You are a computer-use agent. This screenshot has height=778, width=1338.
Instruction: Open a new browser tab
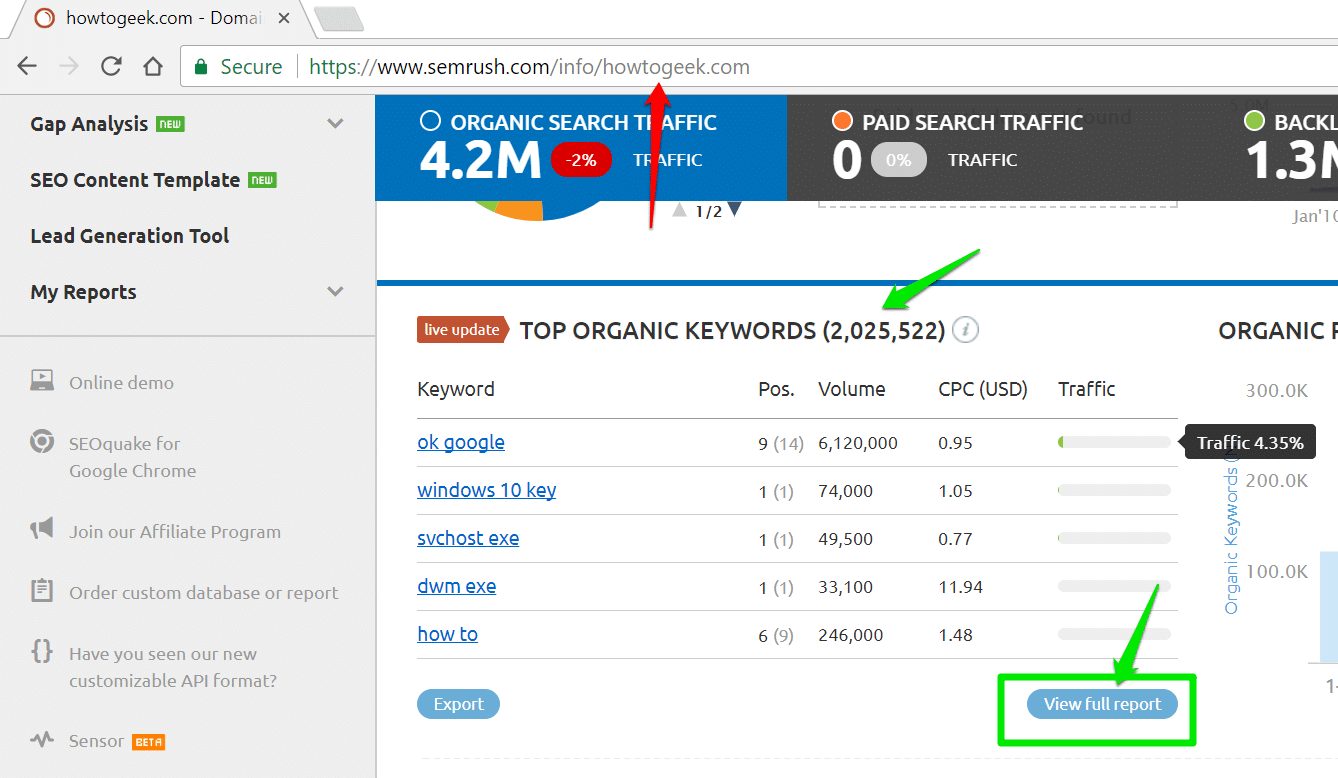pyautogui.click(x=338, y=18)
